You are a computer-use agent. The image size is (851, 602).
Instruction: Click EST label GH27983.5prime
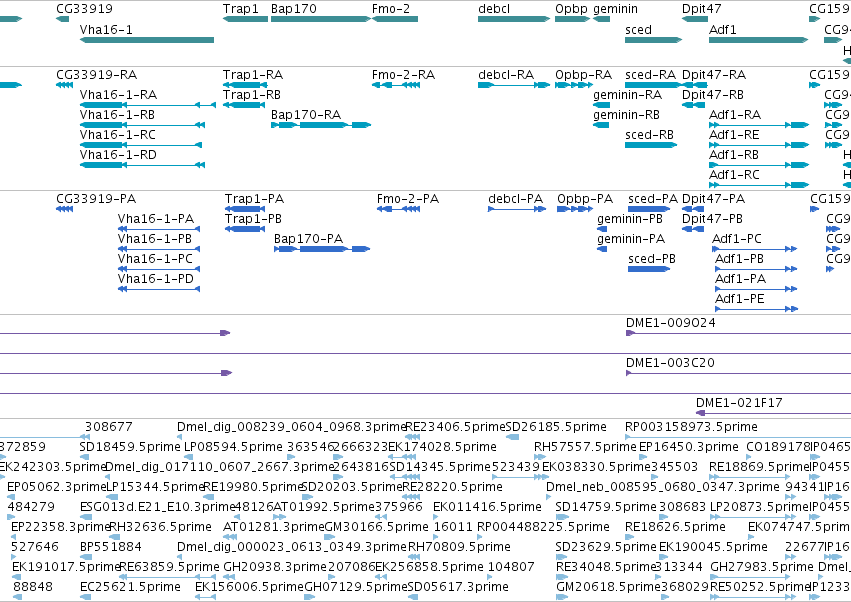762,567
